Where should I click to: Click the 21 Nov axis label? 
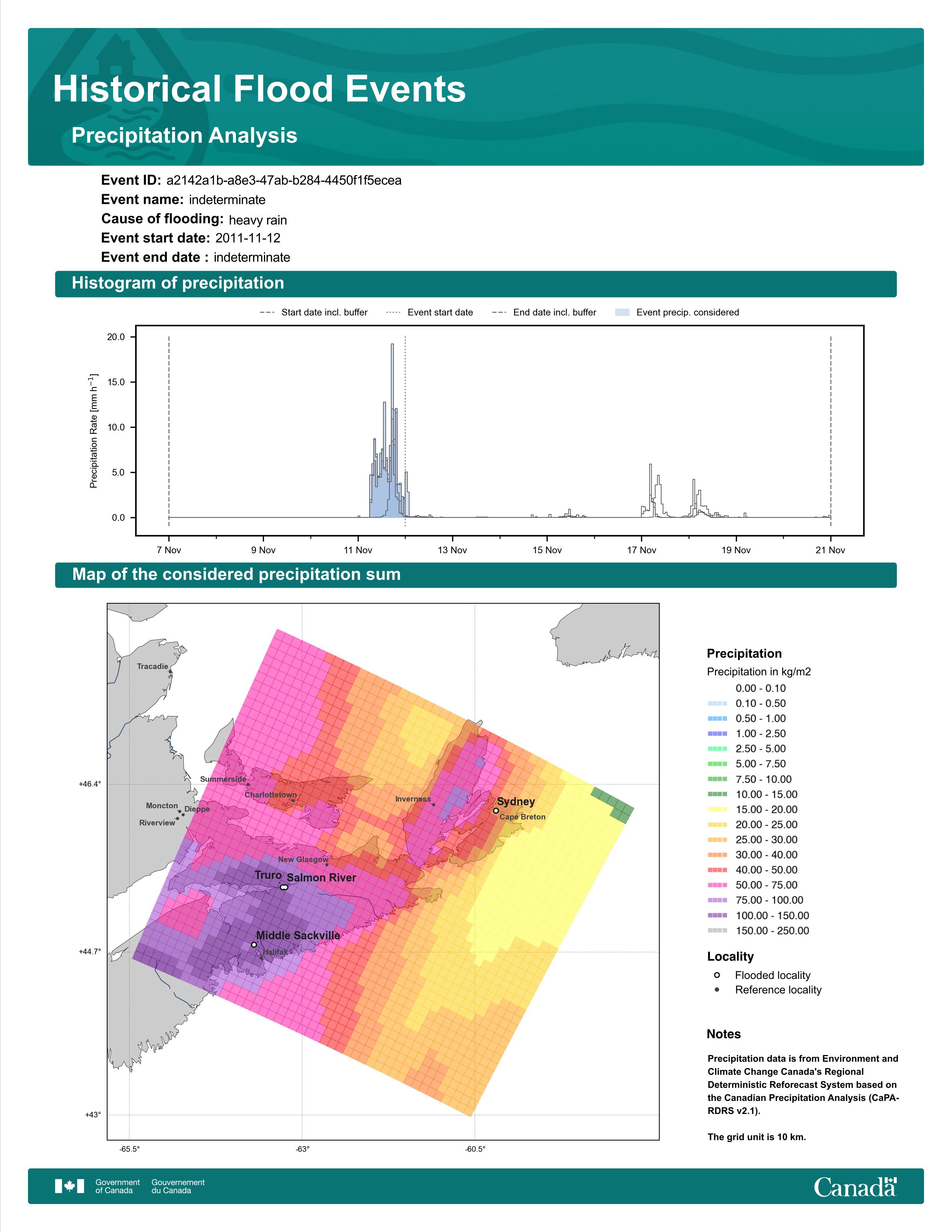click(x=830, y=550)
